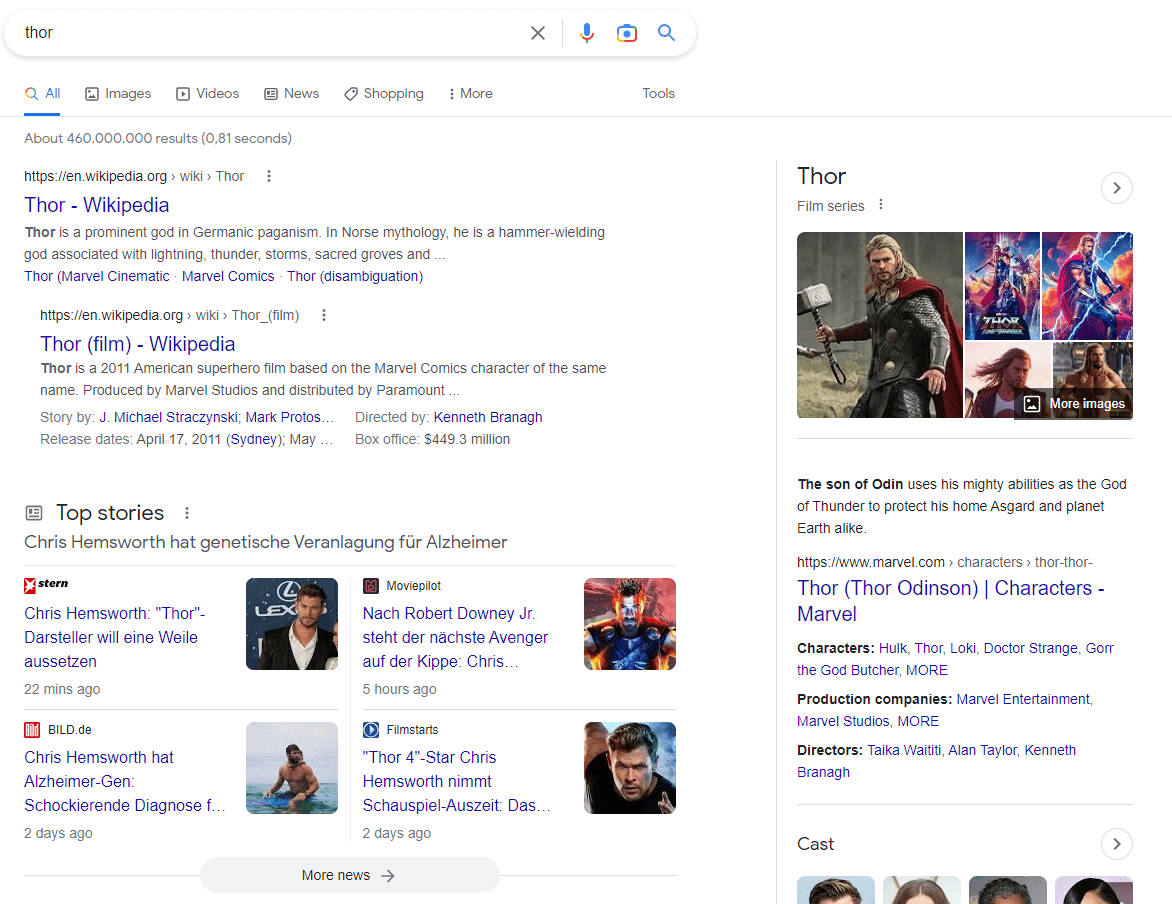
Task: Open Marvel Entertainment production company link
Action: click(1023, 700)
